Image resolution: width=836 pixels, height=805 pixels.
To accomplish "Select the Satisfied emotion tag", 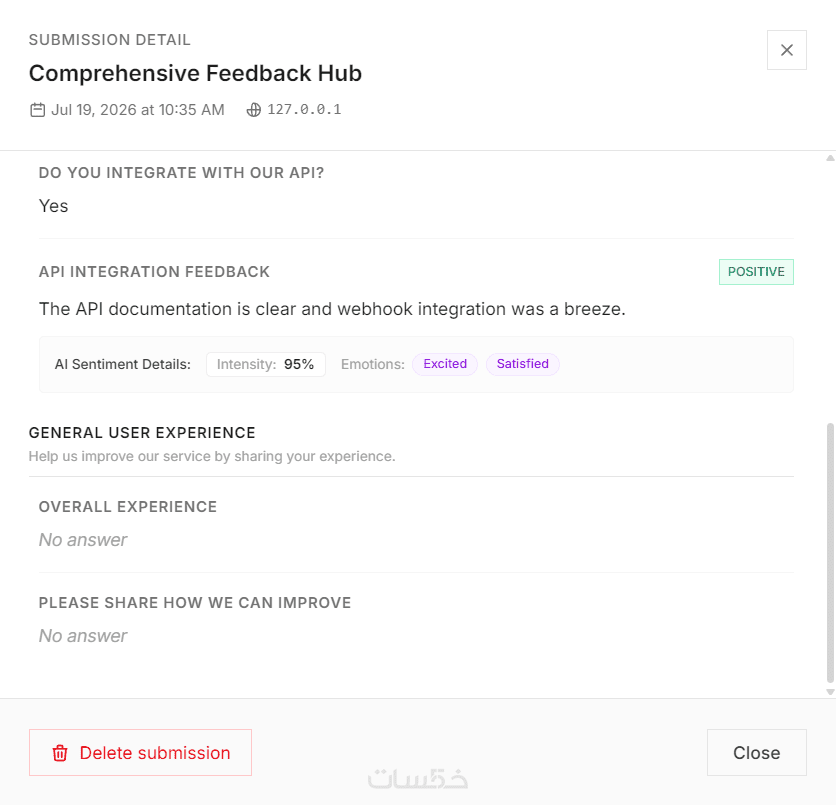I will tap(522, 364).
